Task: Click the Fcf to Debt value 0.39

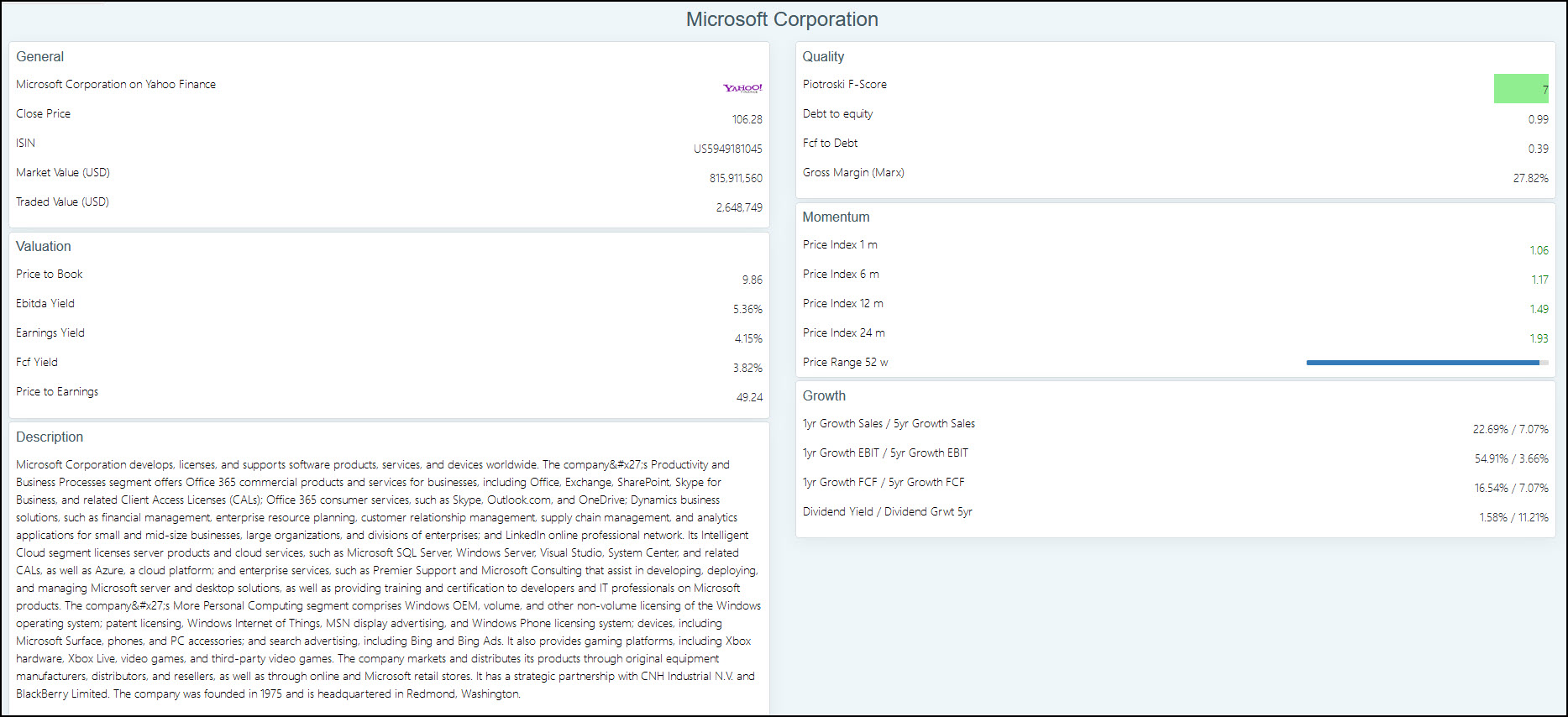Action: pos(1538,149)
